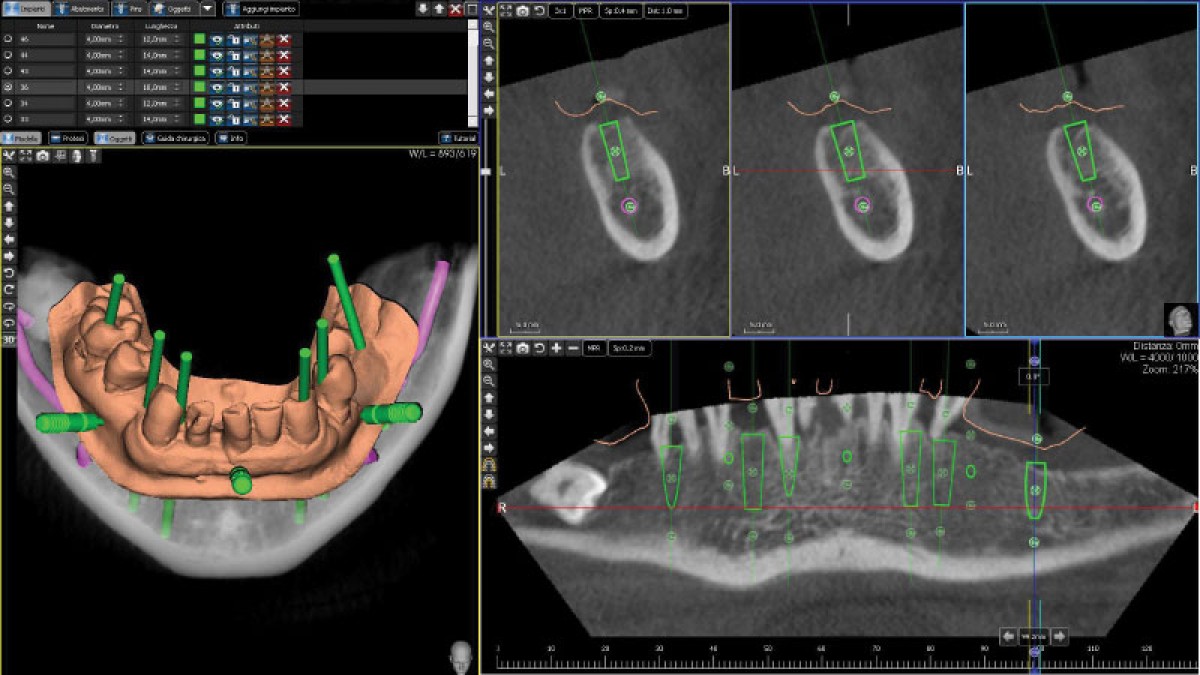
Task: Open settings wrench in cross-section view
Action: click(x=489, y=10)
